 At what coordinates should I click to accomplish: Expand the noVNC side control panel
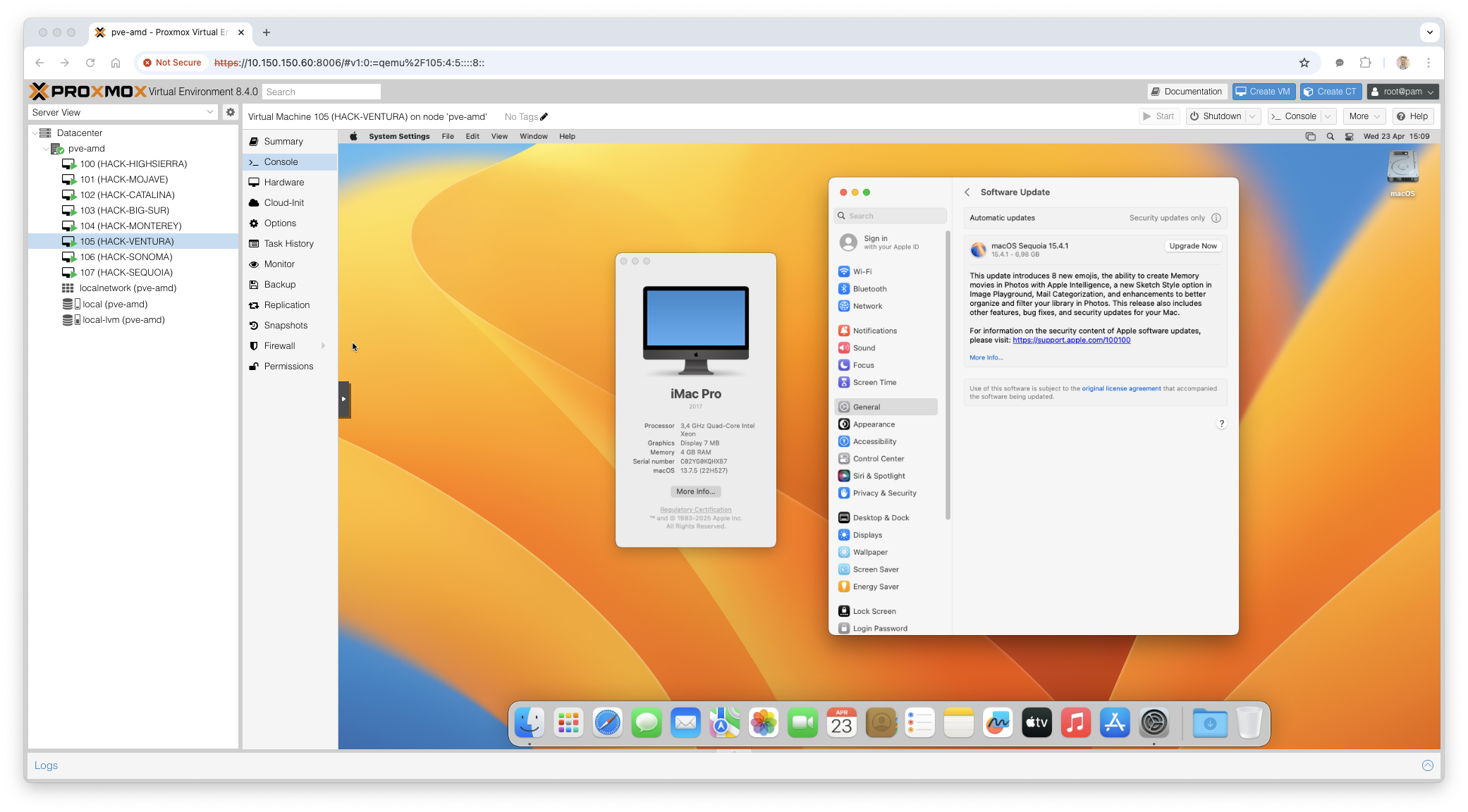344,399
